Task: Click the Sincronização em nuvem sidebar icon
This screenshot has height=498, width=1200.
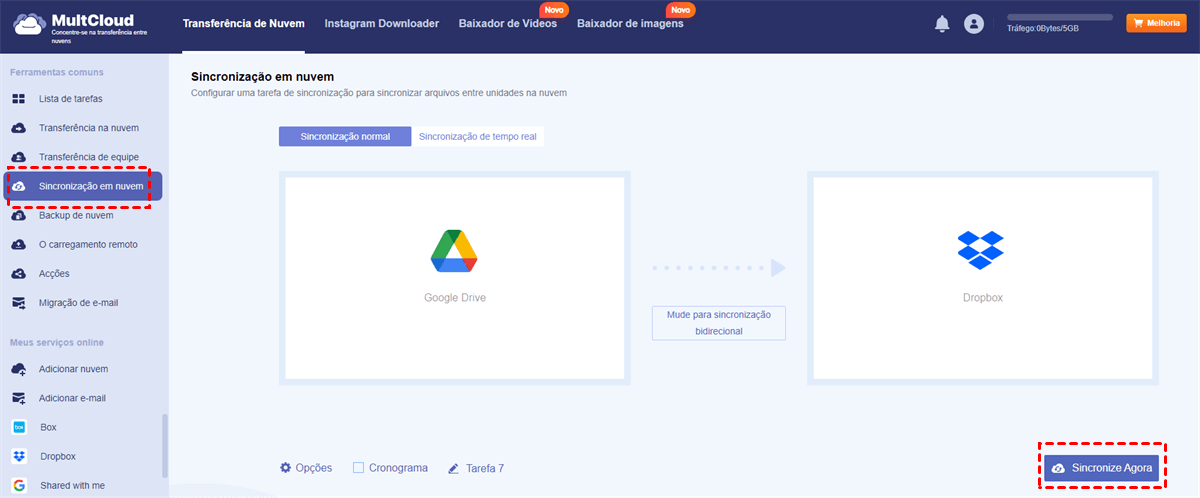Action: coord(19,187)
